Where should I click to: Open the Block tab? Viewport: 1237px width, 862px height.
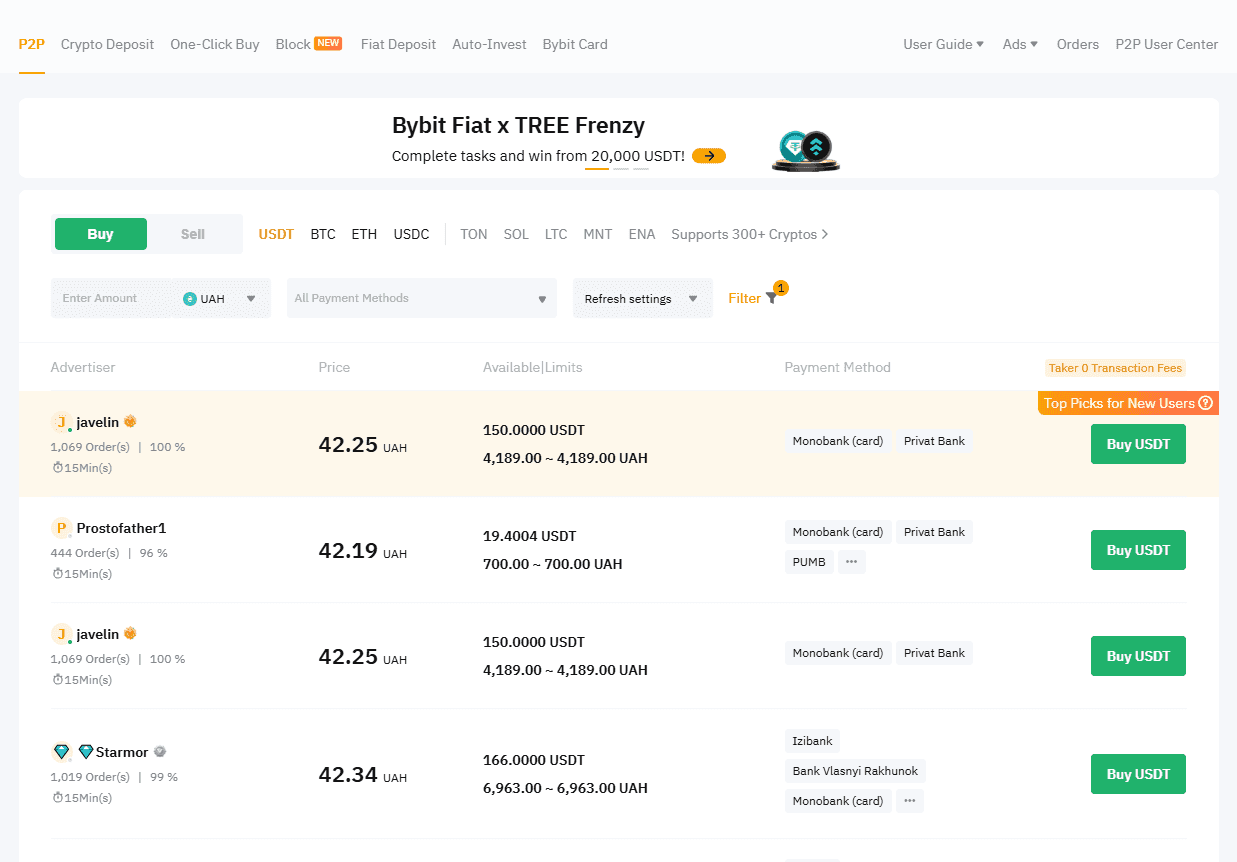pos(293,44)
